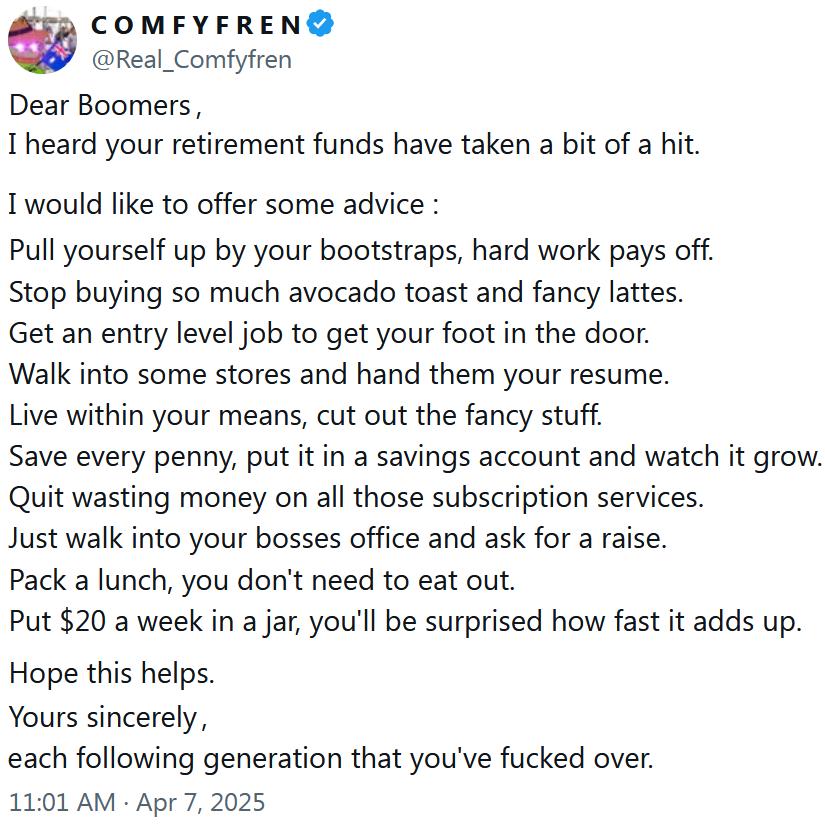The width and height of the screenshot is (825, 824).
Task: Open the @Real_Comfyfren handle link
Action: (x=192, y=59)
